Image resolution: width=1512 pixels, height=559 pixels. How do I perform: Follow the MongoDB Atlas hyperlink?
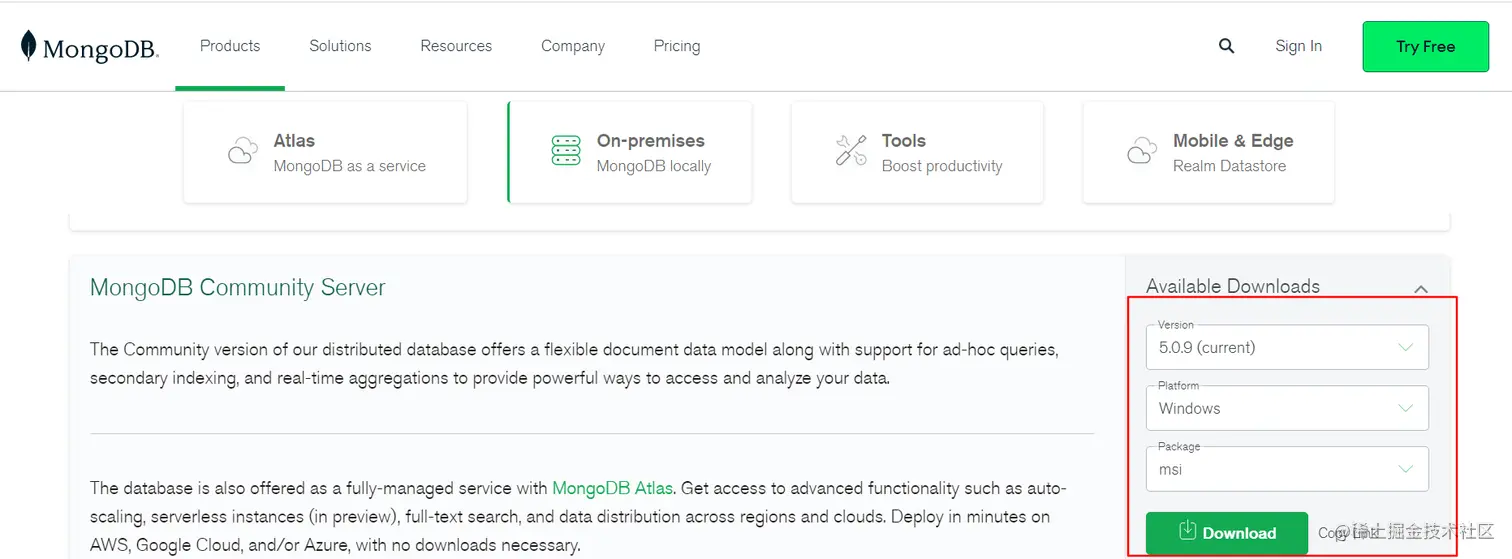[x=612, y=489]
